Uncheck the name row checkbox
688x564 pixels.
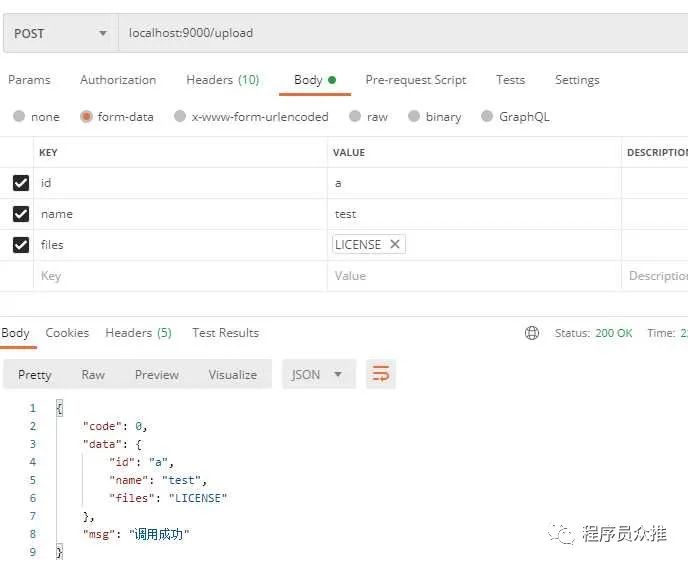coord(21,214)
